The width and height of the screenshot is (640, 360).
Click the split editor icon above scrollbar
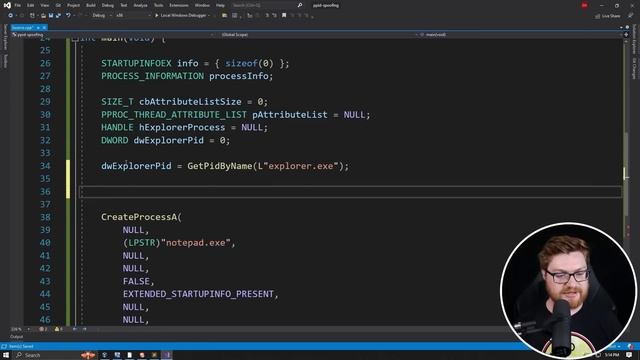click(626, 35)
